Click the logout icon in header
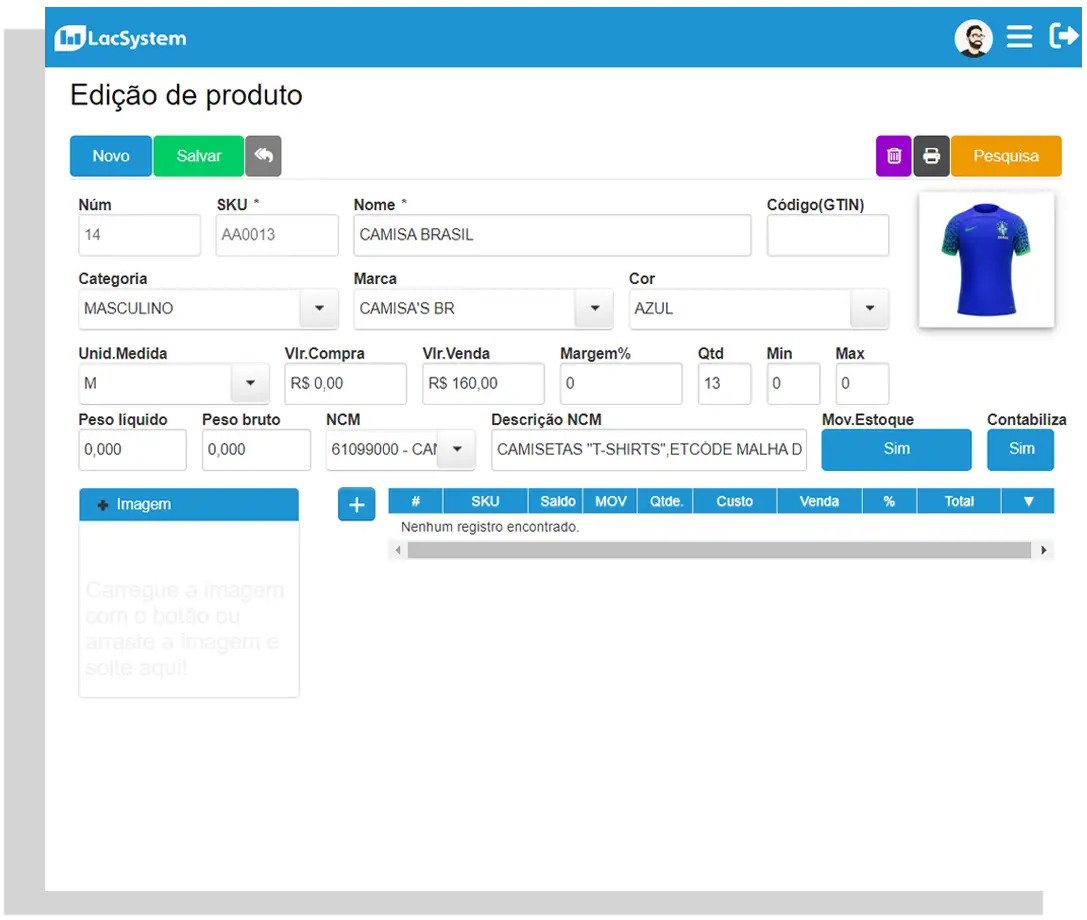 (x=1063, y=37)
